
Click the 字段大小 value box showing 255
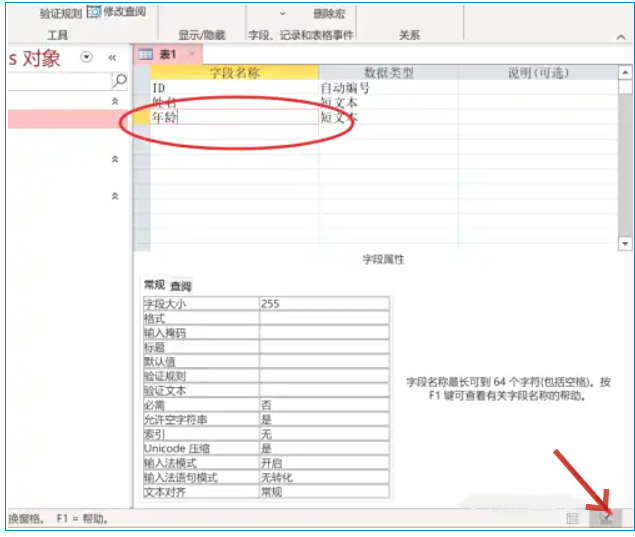pyautogui.click(x=323, y=303)
